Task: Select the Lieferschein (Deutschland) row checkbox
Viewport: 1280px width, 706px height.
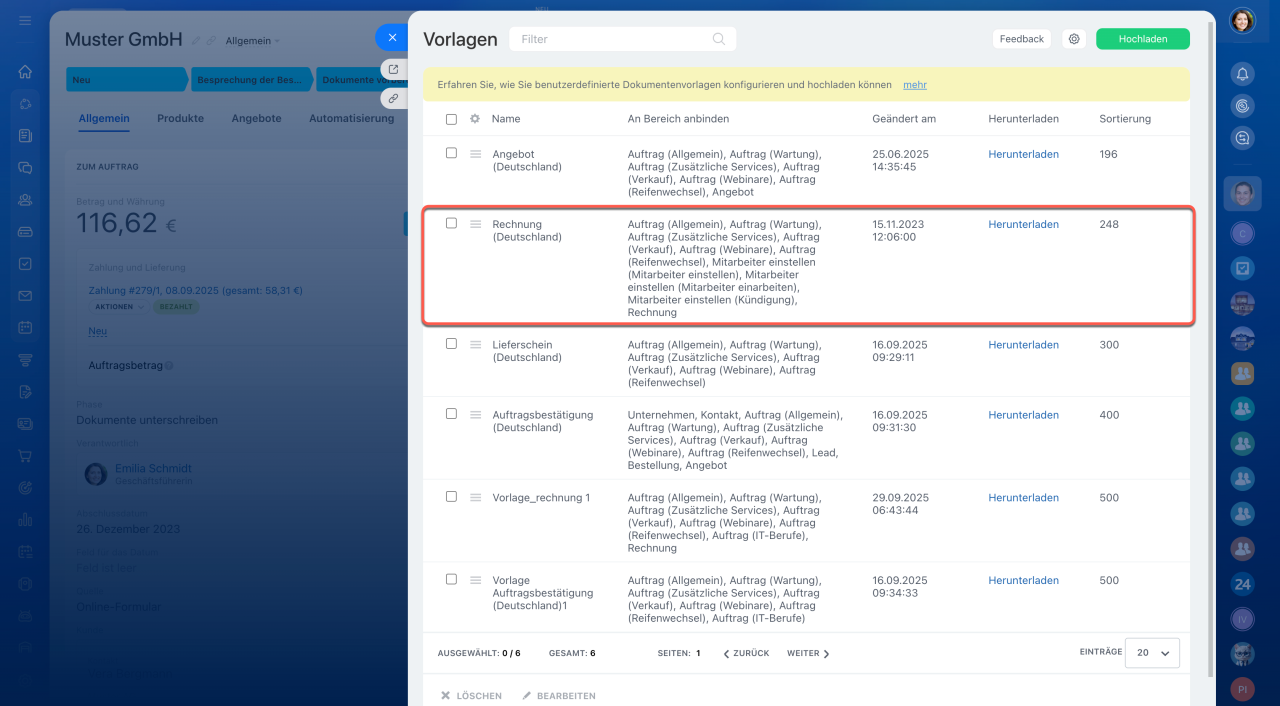Action: pos(451,343)
